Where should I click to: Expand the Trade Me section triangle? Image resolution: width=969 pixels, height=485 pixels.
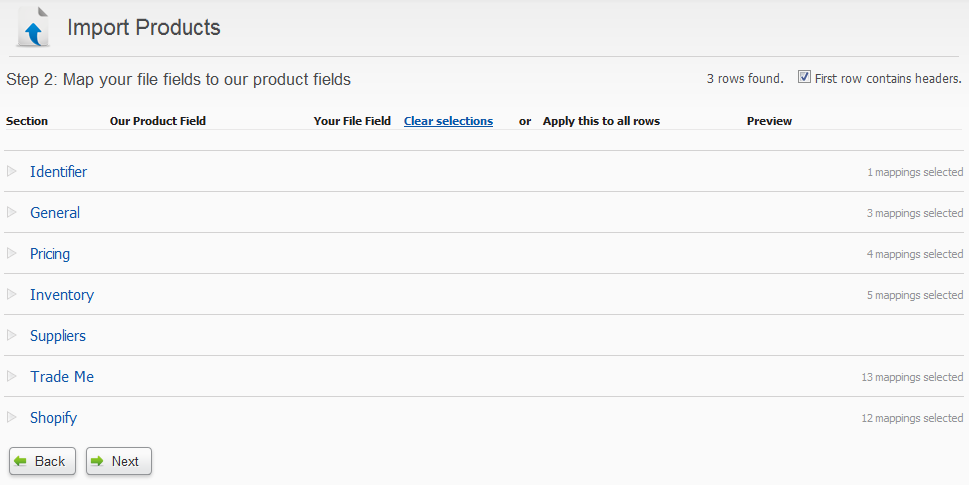coord(12,376)
